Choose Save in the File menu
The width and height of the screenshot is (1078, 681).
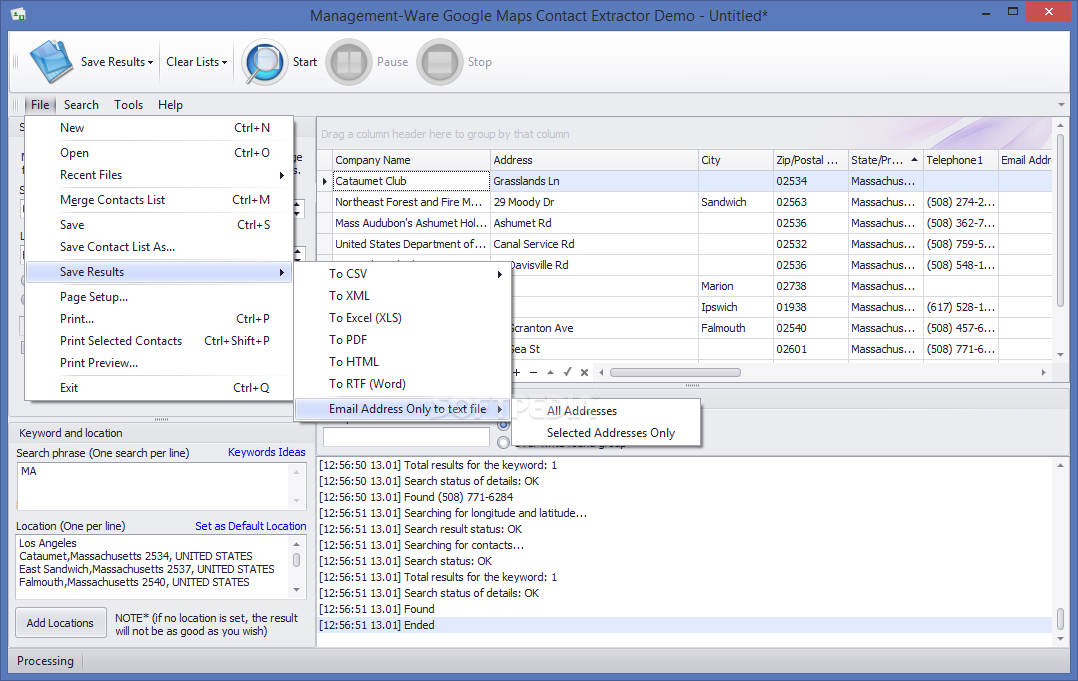point(160,225)
